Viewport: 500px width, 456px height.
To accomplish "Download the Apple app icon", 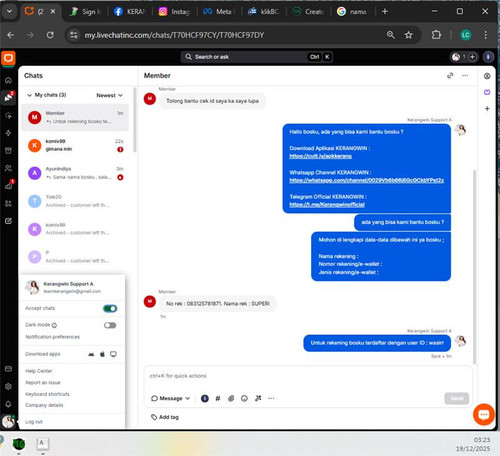I will [x=102, y=354].
